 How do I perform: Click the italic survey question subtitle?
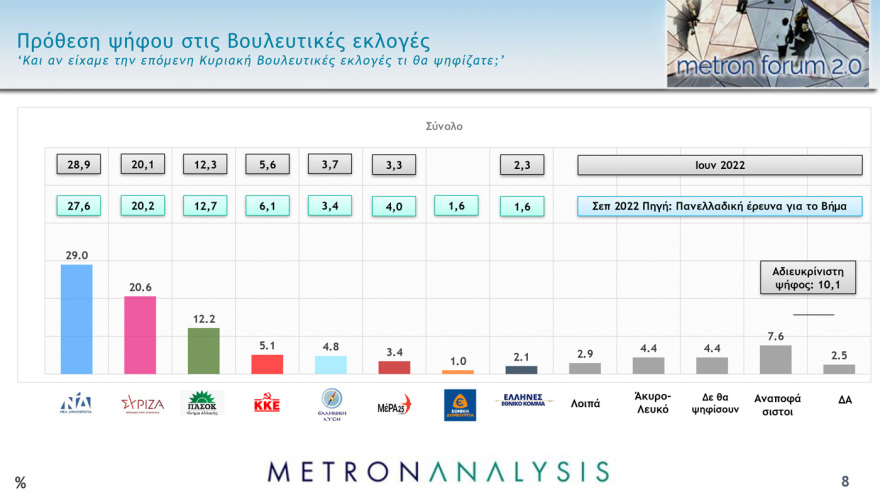(261, 61)
